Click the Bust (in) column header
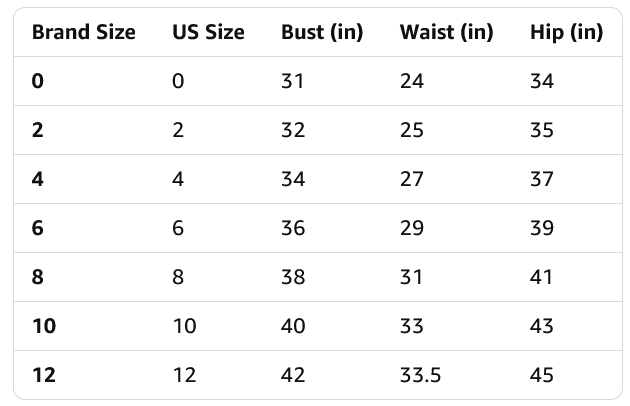The height and width of the screenshot is (406, 630). point(322,32)
